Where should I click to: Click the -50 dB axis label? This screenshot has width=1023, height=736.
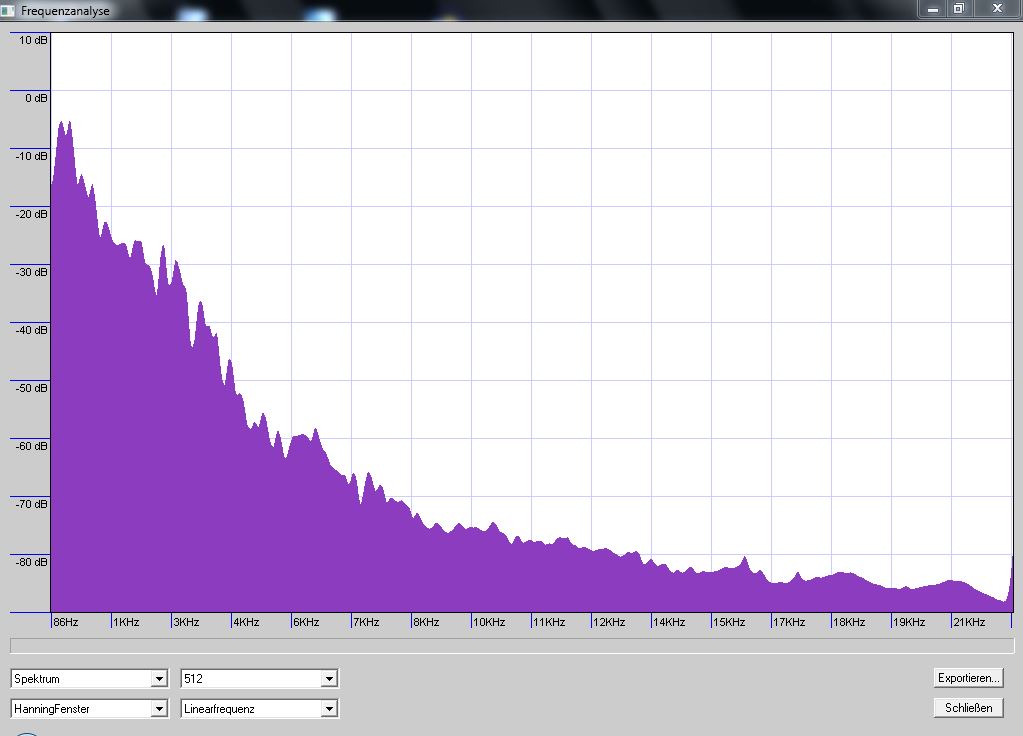click(32, 389)
